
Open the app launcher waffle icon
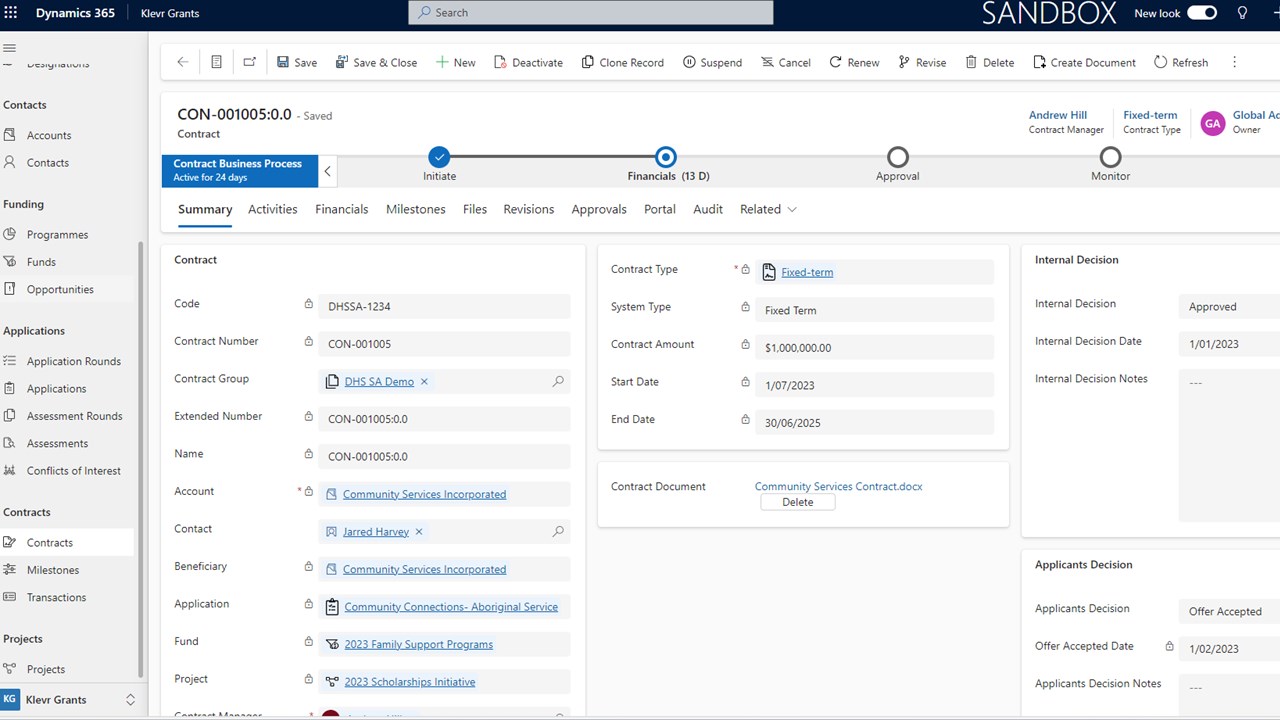click(12, 13)
